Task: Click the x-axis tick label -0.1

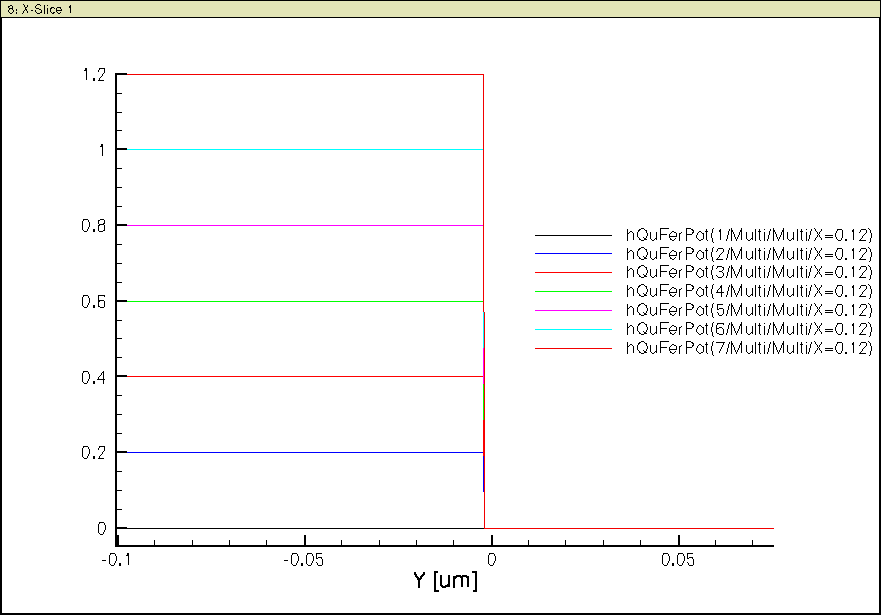Action: [x=117, y=560]
